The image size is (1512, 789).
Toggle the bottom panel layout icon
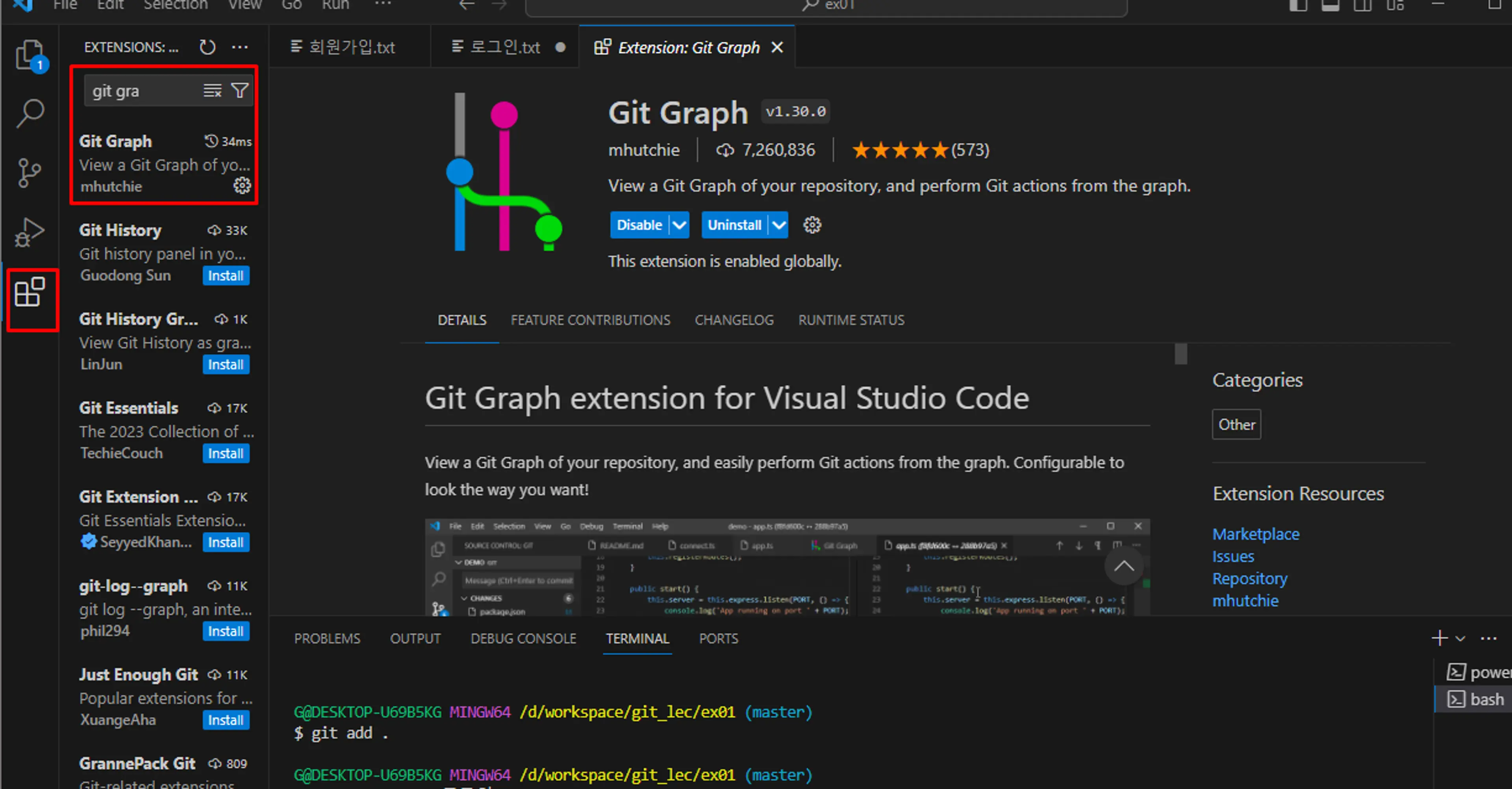point(1330,5)
